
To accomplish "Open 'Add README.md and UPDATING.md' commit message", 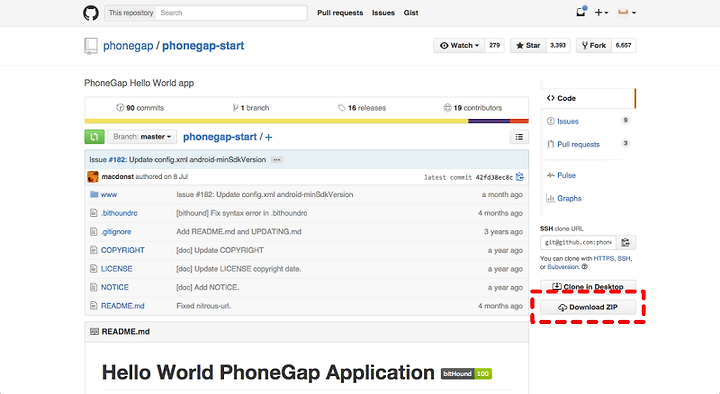I will coord(239,232).
